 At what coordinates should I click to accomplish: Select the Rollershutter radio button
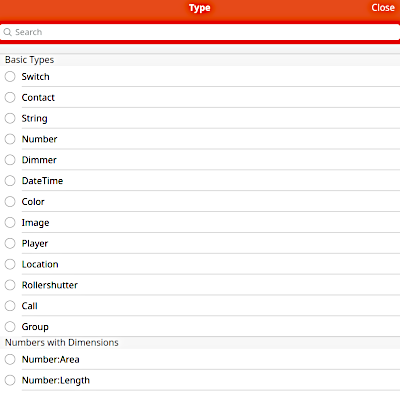tap(10, 285)
